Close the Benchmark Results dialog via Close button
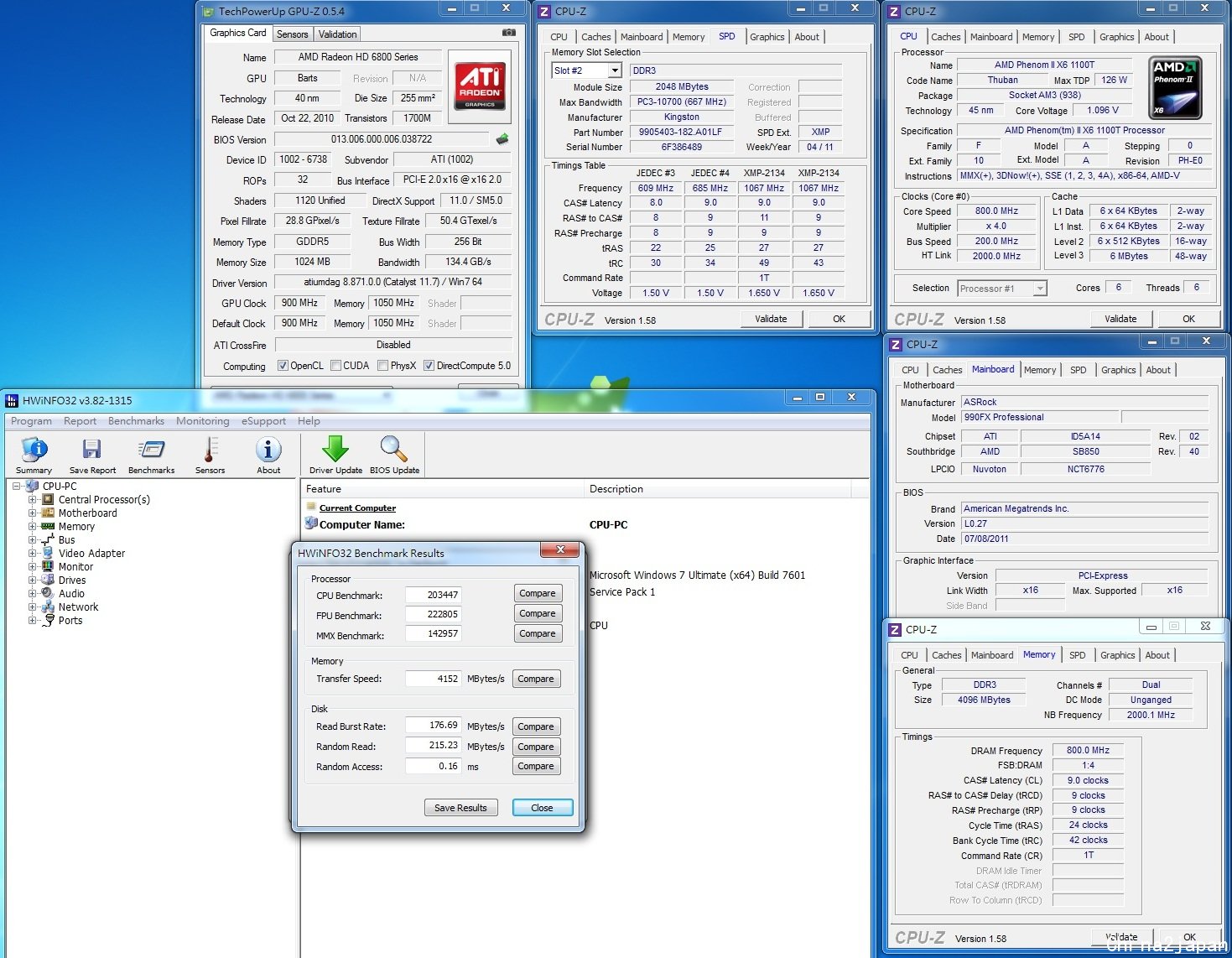The image size is (1232, 958). (542, 808)
